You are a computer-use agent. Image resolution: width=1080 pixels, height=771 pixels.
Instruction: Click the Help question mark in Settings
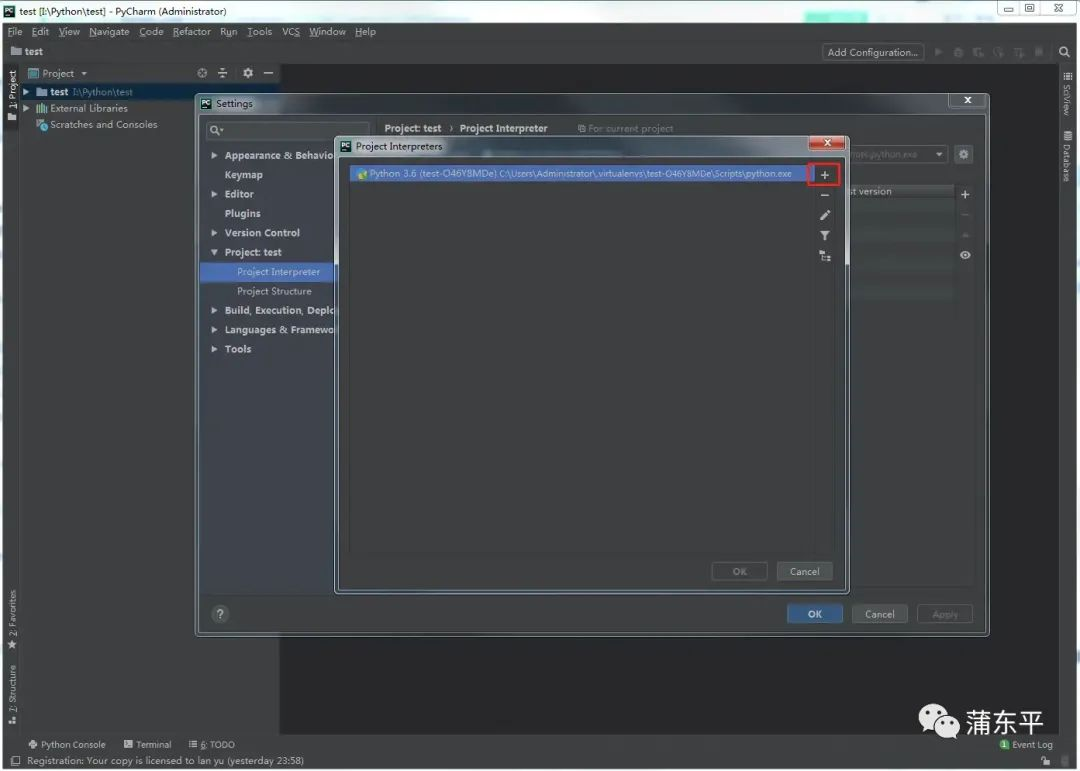tap(220, 613)
